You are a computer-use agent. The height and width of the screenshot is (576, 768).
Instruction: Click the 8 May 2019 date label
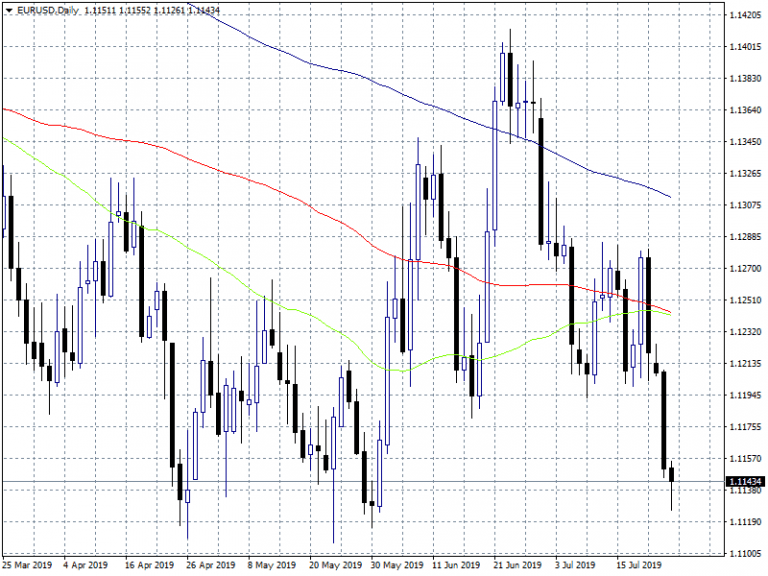pos(274,565)
